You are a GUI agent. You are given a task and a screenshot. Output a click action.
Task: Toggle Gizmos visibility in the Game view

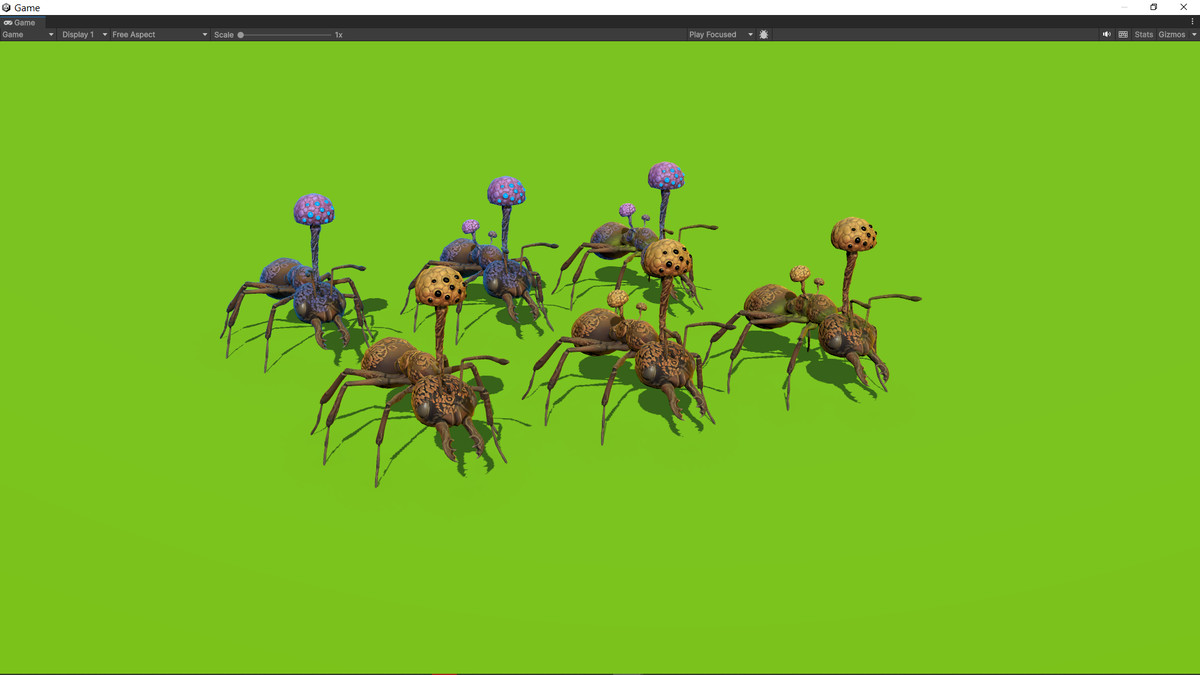click(1170, 34)
